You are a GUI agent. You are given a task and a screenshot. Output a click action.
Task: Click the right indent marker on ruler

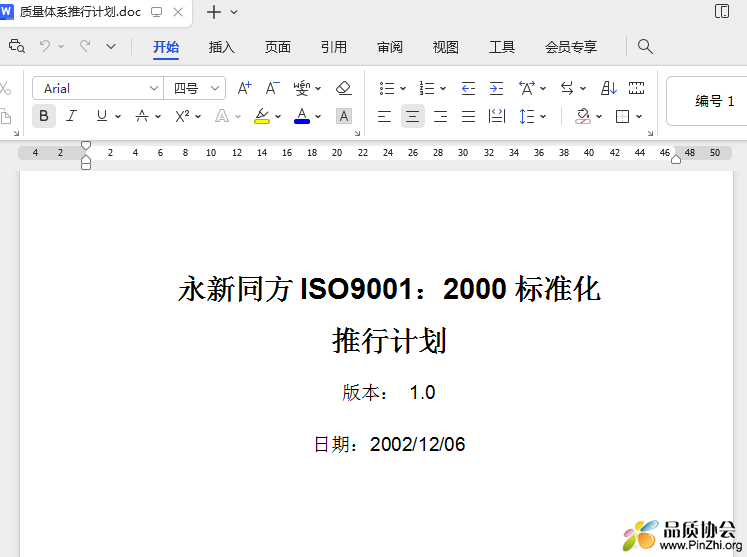coord(676,160)
